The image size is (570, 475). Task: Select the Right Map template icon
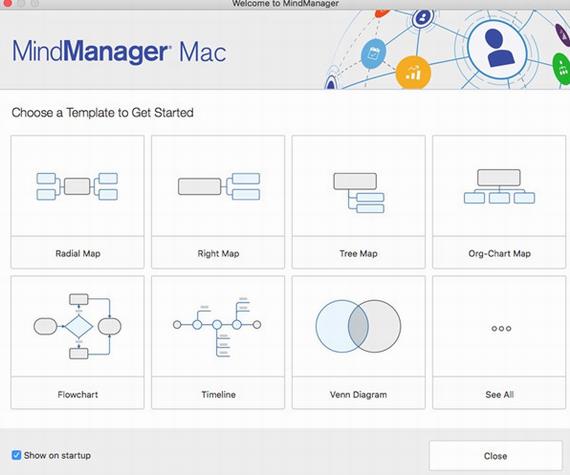(219, 186)
